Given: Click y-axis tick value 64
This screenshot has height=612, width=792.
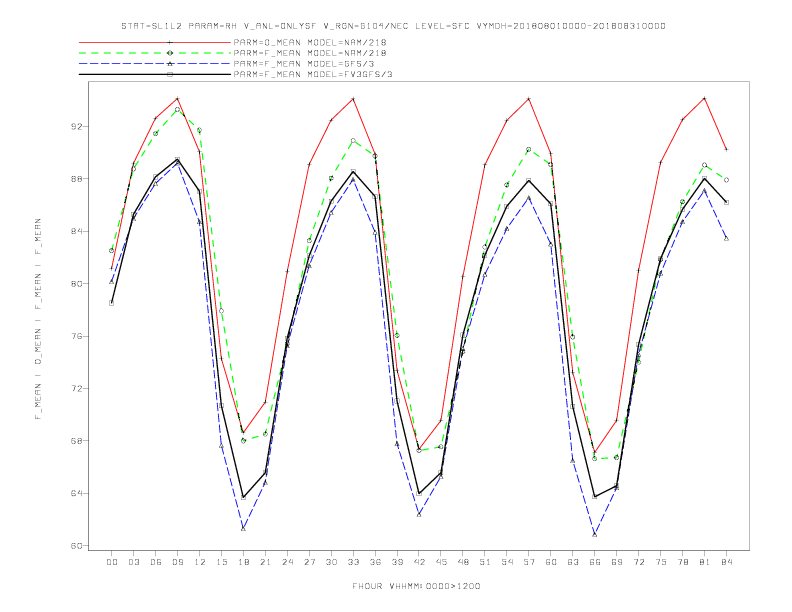Looking at the screenshot, I should [77, 493].
